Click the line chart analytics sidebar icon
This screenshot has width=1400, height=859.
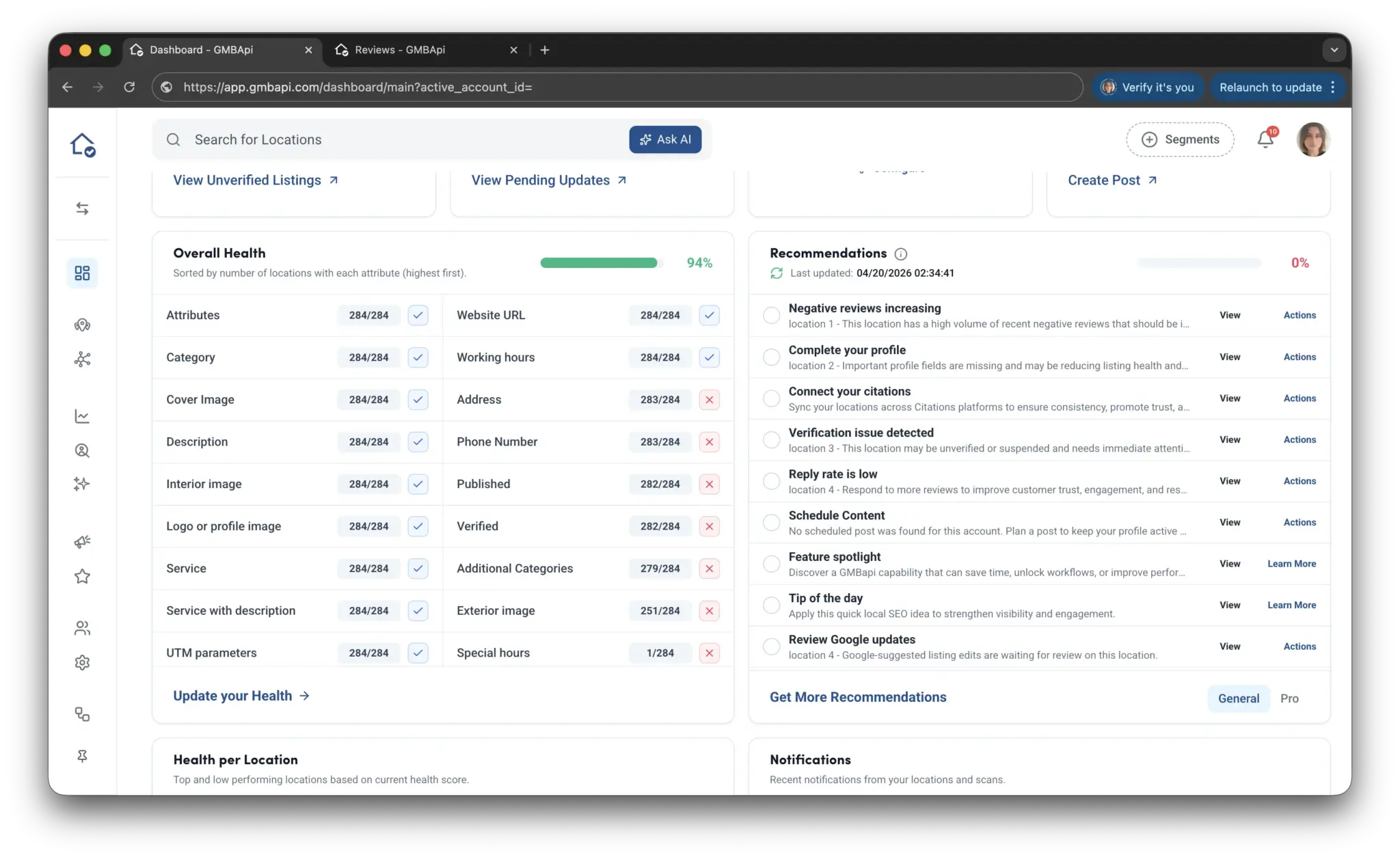(82, 416)
